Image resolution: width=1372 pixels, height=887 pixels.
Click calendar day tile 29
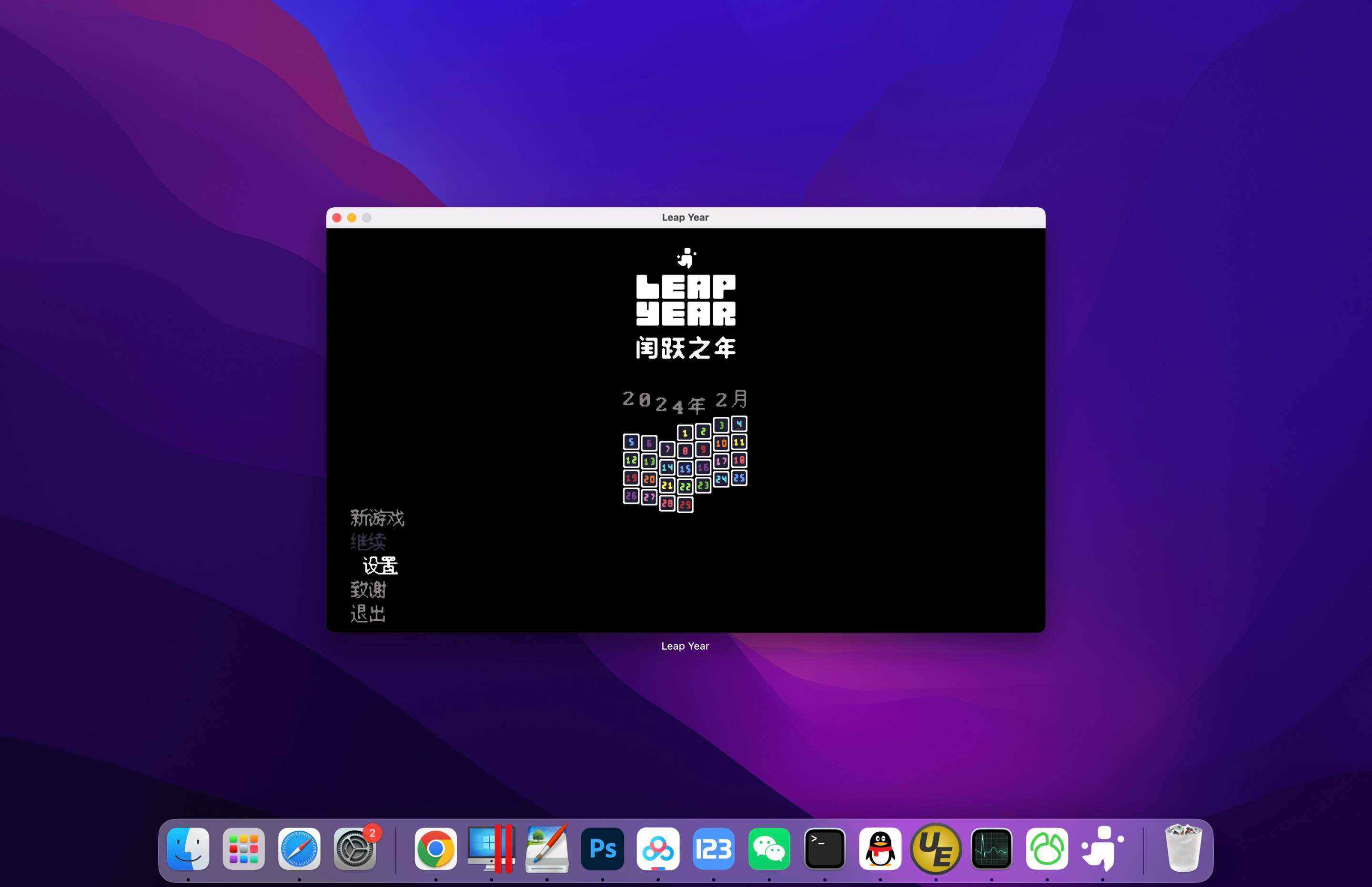pyautogui.click(x=685, y=504)
